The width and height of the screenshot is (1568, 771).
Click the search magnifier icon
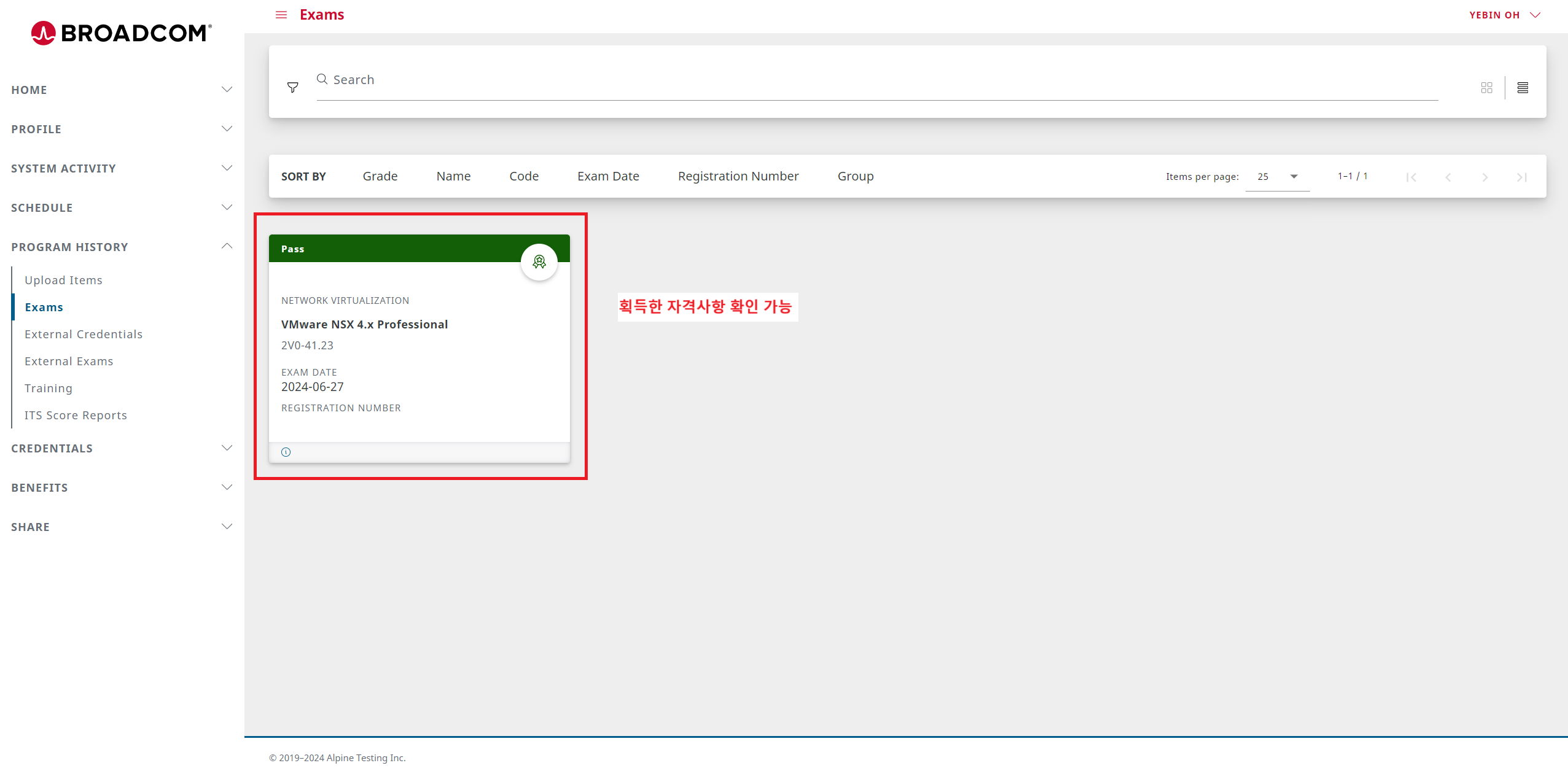tap(322, 79)
